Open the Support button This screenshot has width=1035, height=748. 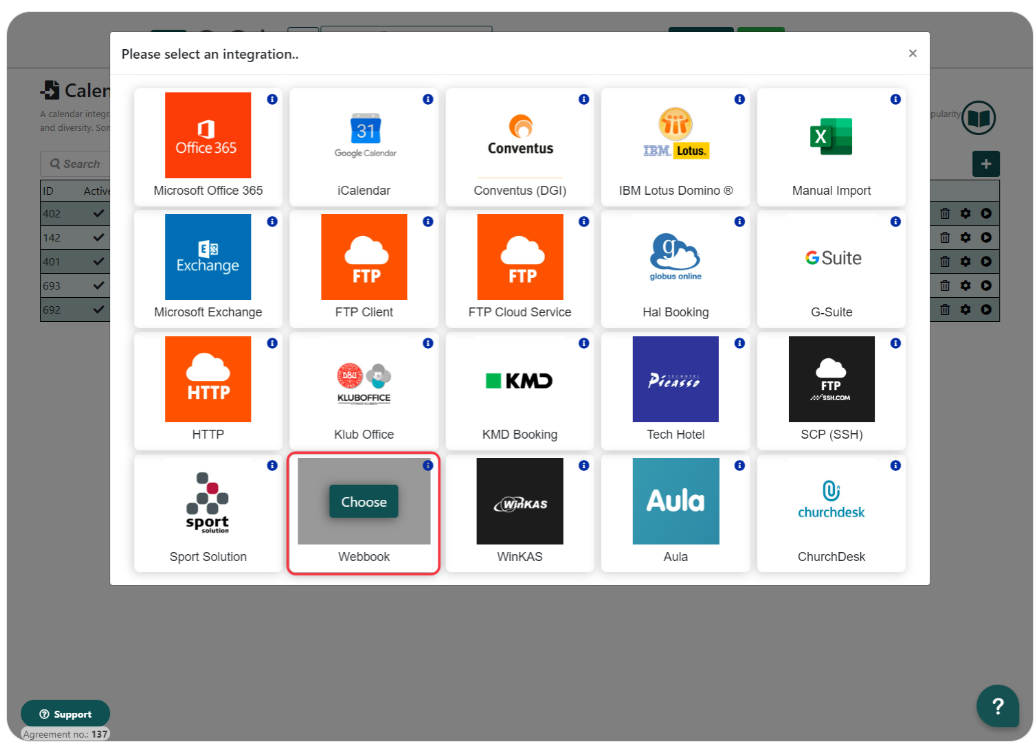pyautogui.click(x=65, y=714)
